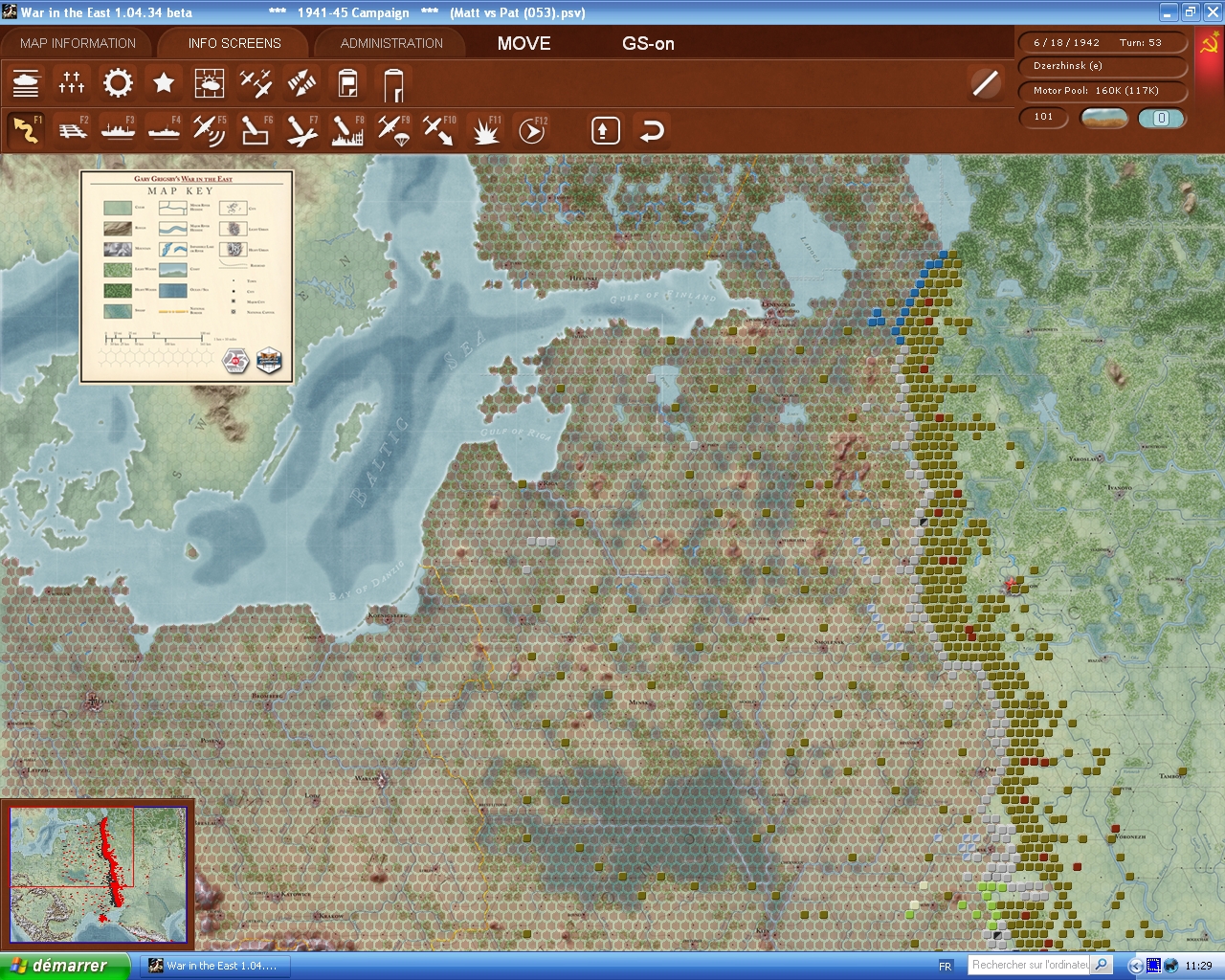Select Bomb city mode (F8)
The width and height of the screenshot is (1225, 980).
tap(347, 130)
